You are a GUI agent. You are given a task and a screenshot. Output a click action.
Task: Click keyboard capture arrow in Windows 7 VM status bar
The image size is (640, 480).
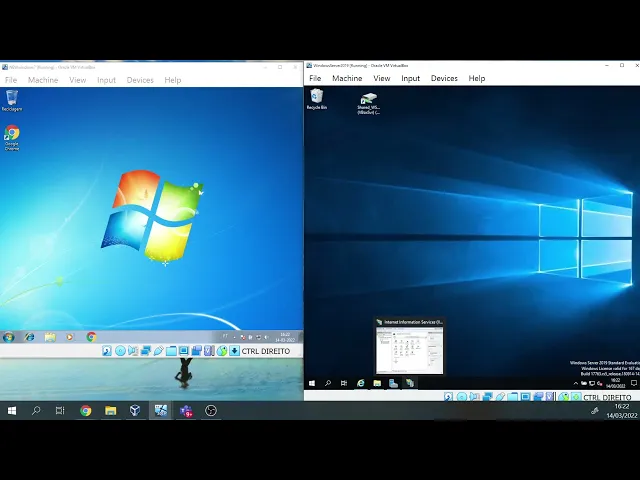[234, 351]
